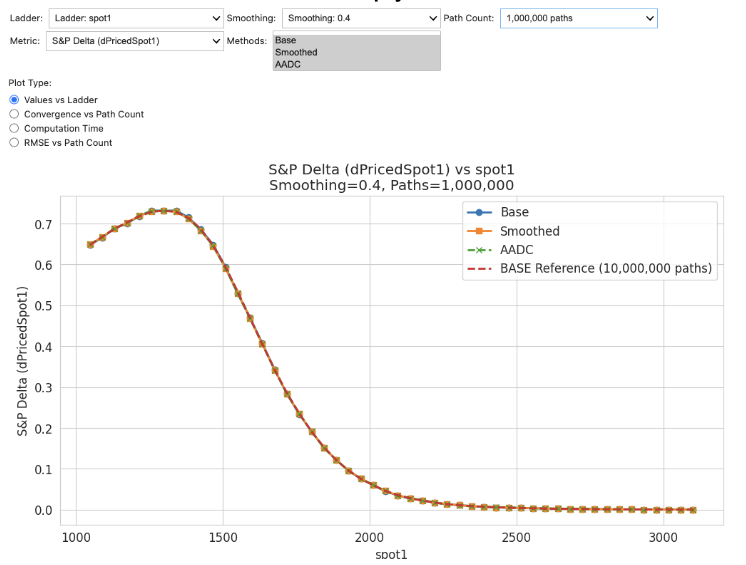Screen dimensions: 746x565
Task: Click the spot1 x-axis label below the chart
Action: pyautogui.click(x=391, y=554)
